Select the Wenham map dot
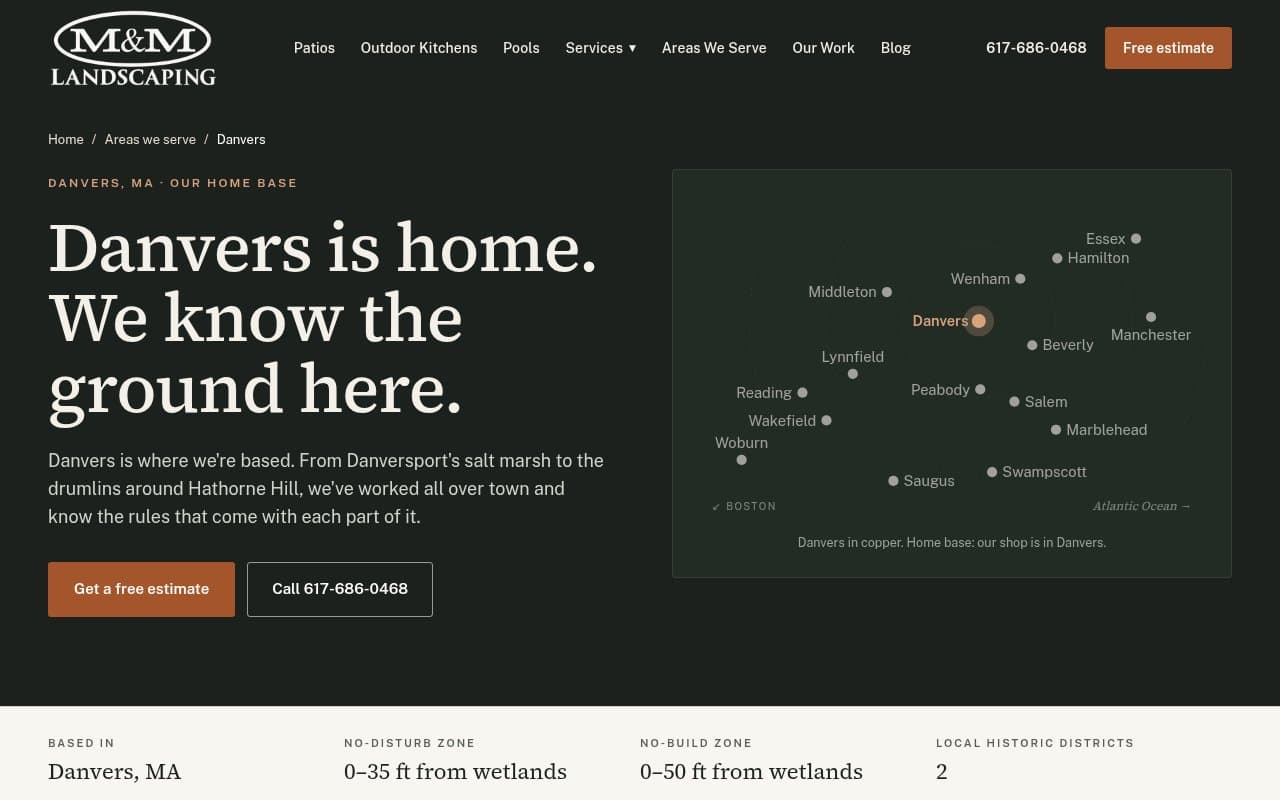This screenshot has height=800, width=1280. point(1020,279)
